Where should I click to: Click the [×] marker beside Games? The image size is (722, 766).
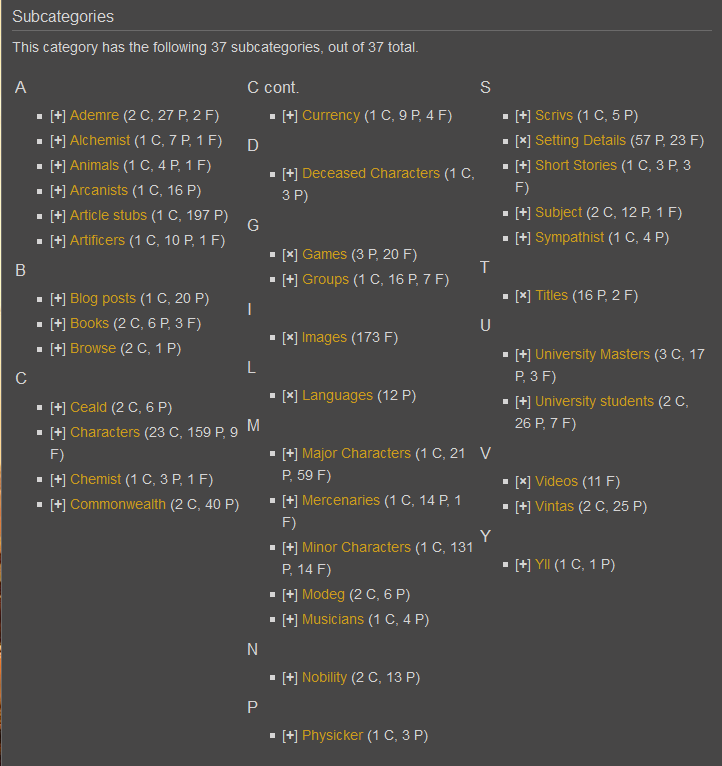(x=290, y=255)
